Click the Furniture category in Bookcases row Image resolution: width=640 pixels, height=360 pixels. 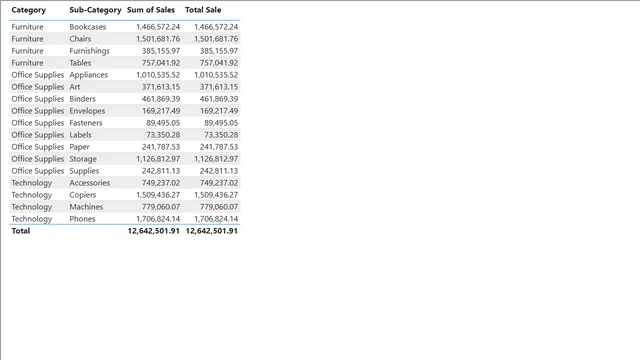[27, 27]
